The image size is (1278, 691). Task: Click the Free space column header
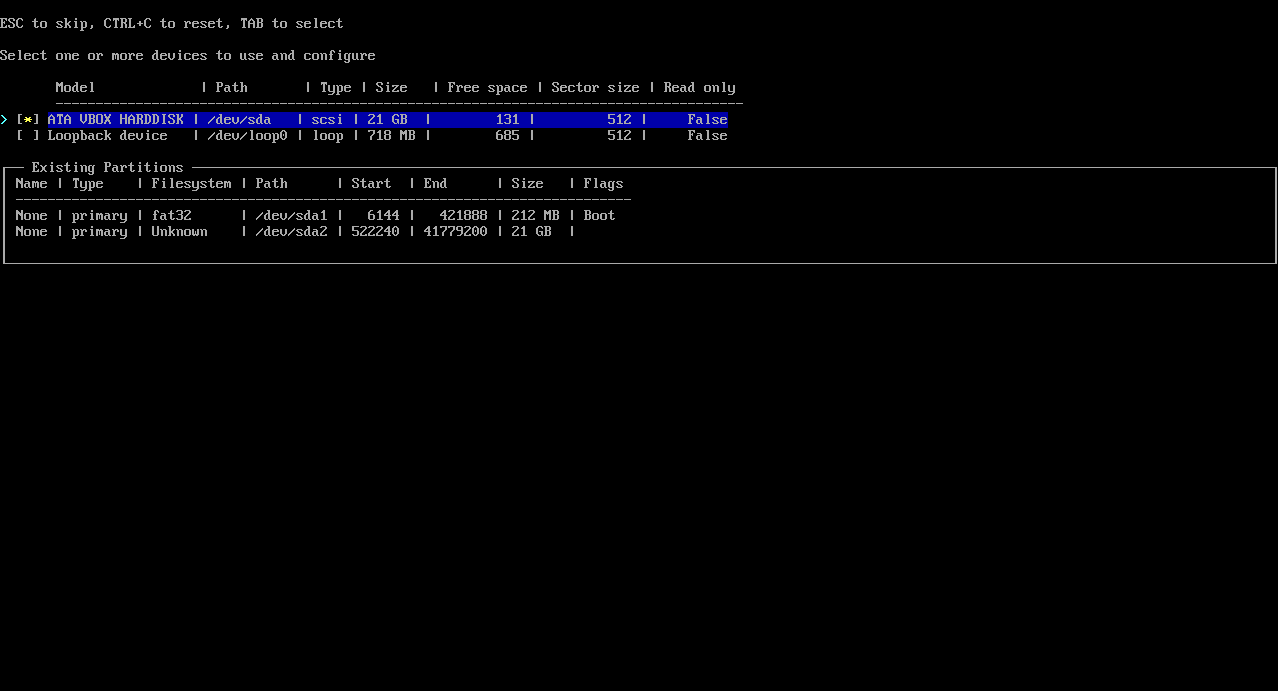487,87
